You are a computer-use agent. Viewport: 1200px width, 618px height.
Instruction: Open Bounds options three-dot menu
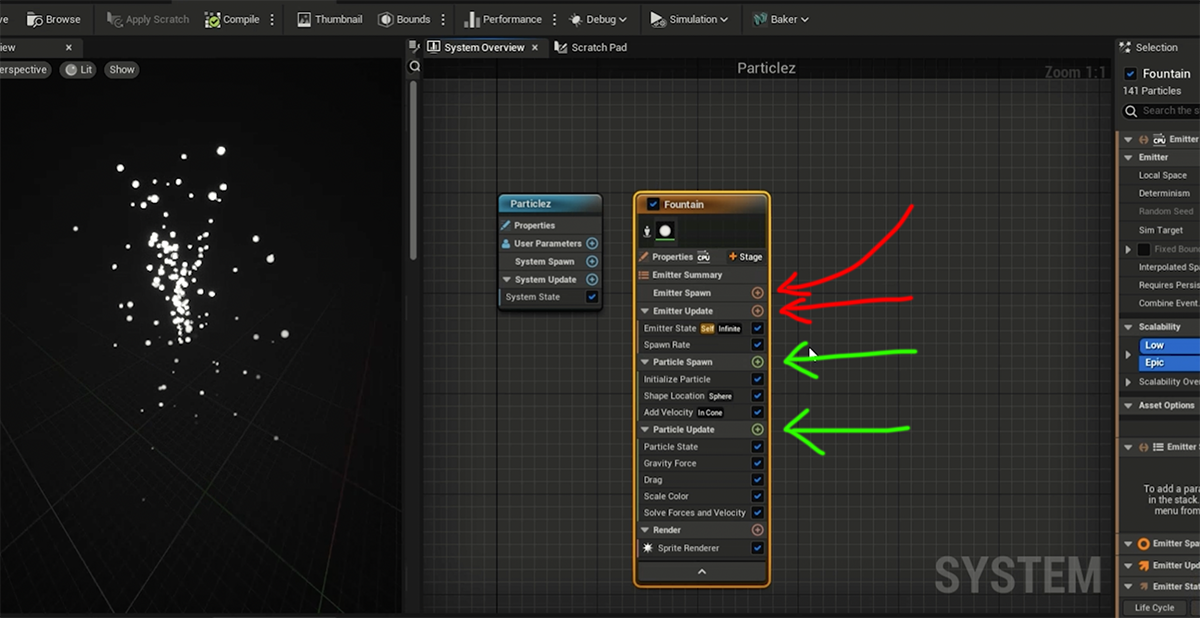(443, 19)
